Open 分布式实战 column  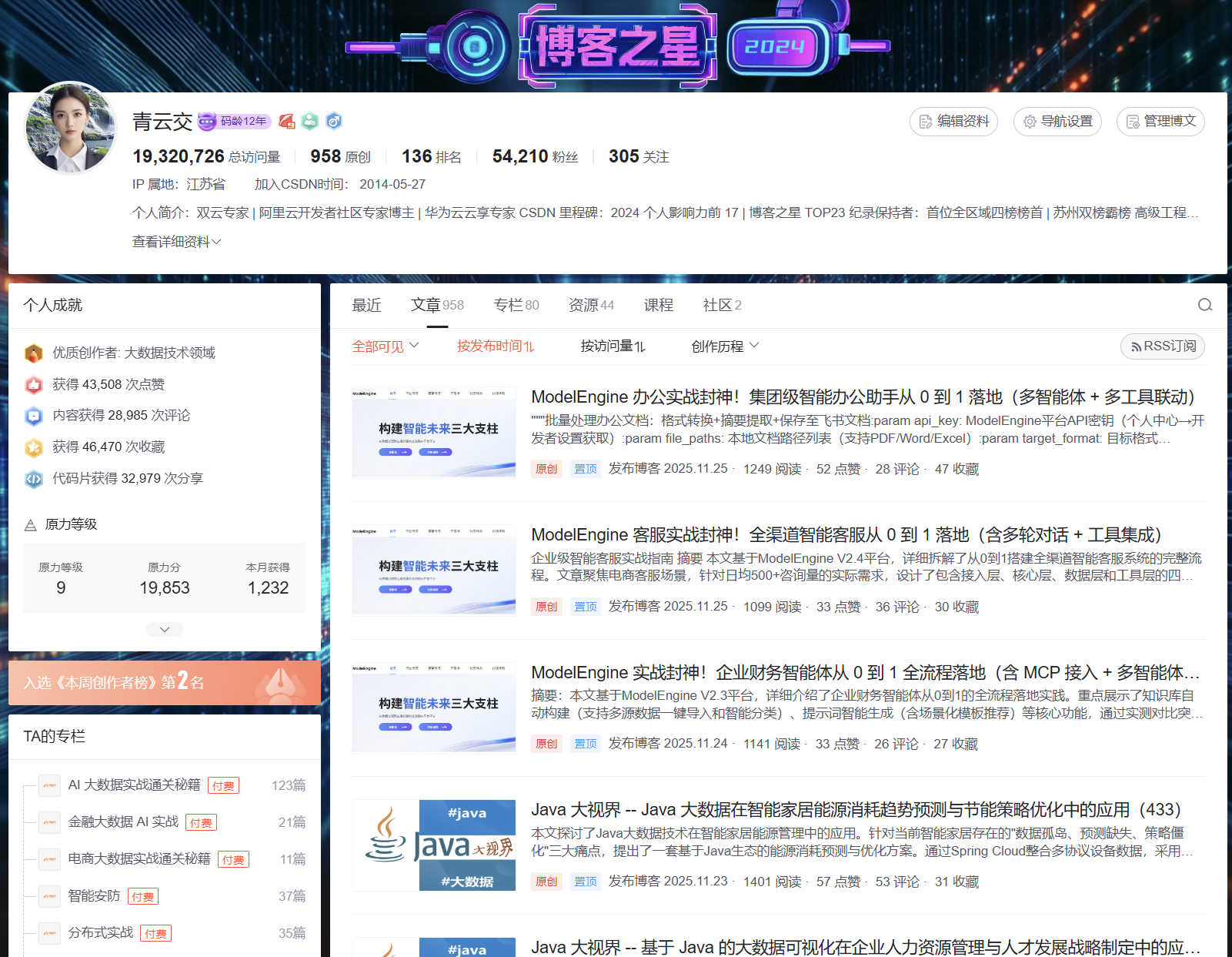click(x=101, y=932)
